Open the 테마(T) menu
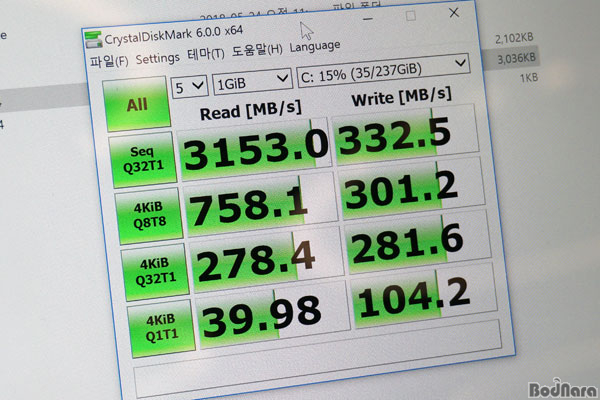 click(205, 55)
